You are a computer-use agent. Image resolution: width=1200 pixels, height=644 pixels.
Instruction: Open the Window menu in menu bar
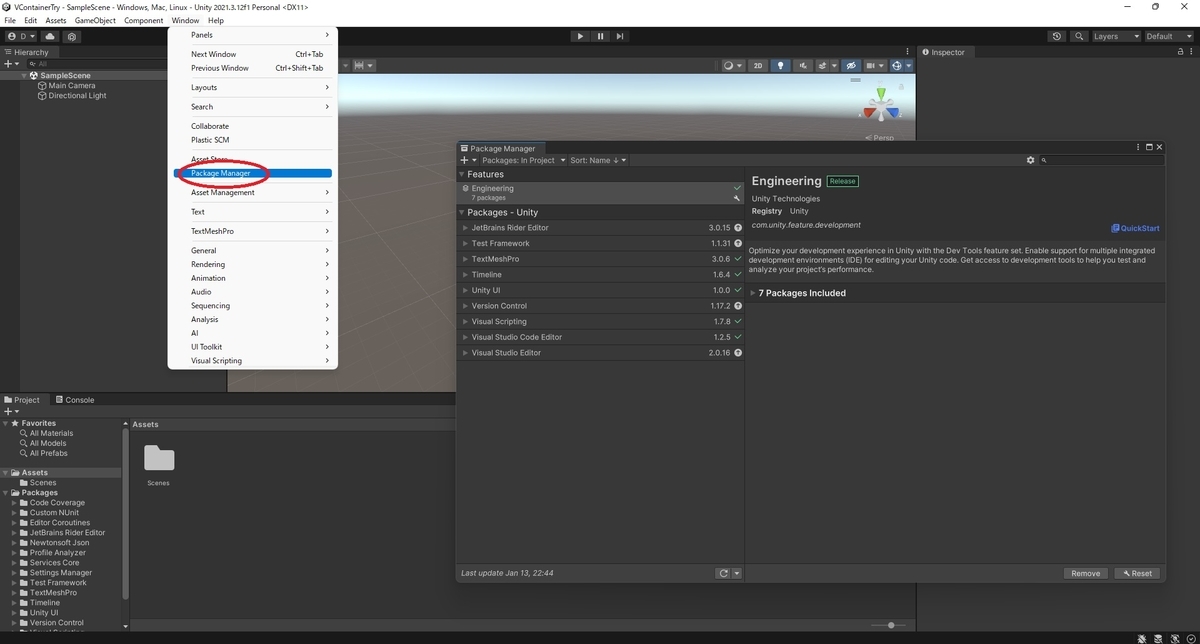point(185,20)
